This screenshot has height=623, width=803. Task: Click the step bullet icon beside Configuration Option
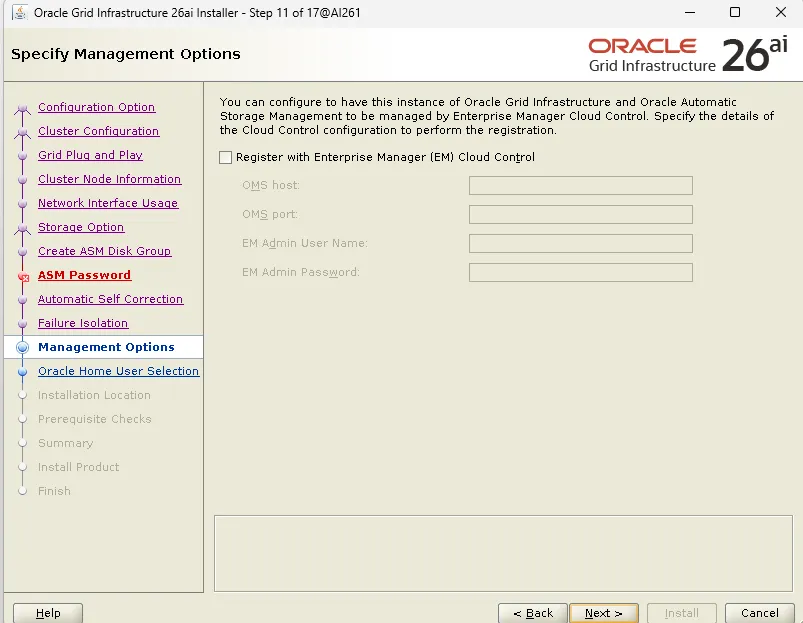(x=22, y=108)
